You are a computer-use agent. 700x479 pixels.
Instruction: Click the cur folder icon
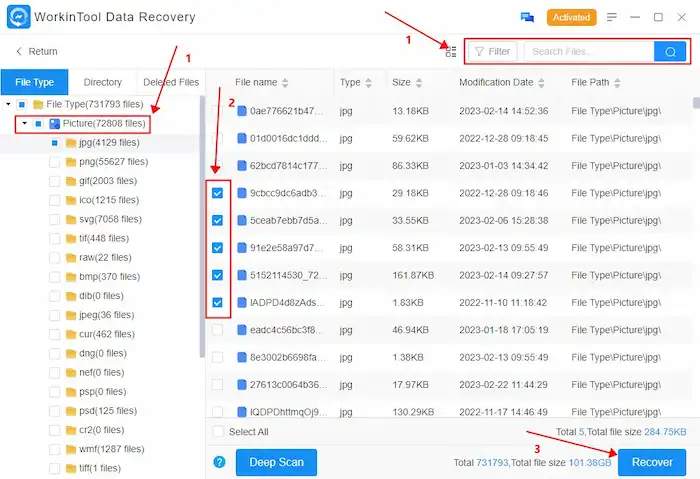(71, 334)
